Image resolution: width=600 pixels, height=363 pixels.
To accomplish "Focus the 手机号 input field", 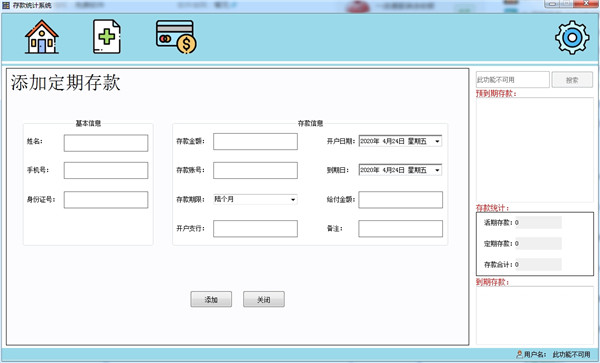I will click(x=106, y=170).
